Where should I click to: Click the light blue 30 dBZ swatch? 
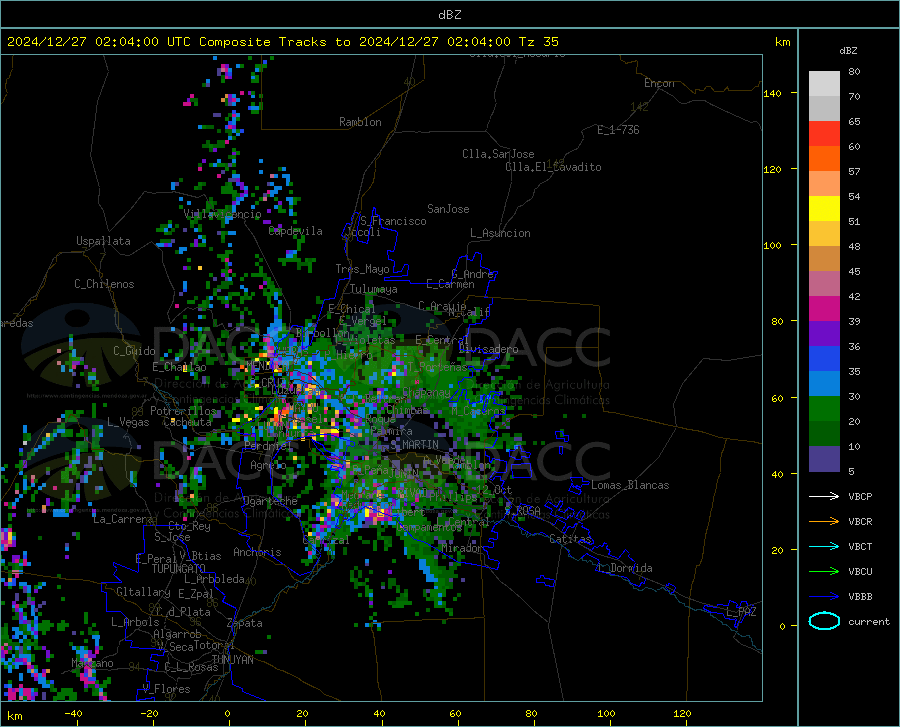(x=824, y=384)
